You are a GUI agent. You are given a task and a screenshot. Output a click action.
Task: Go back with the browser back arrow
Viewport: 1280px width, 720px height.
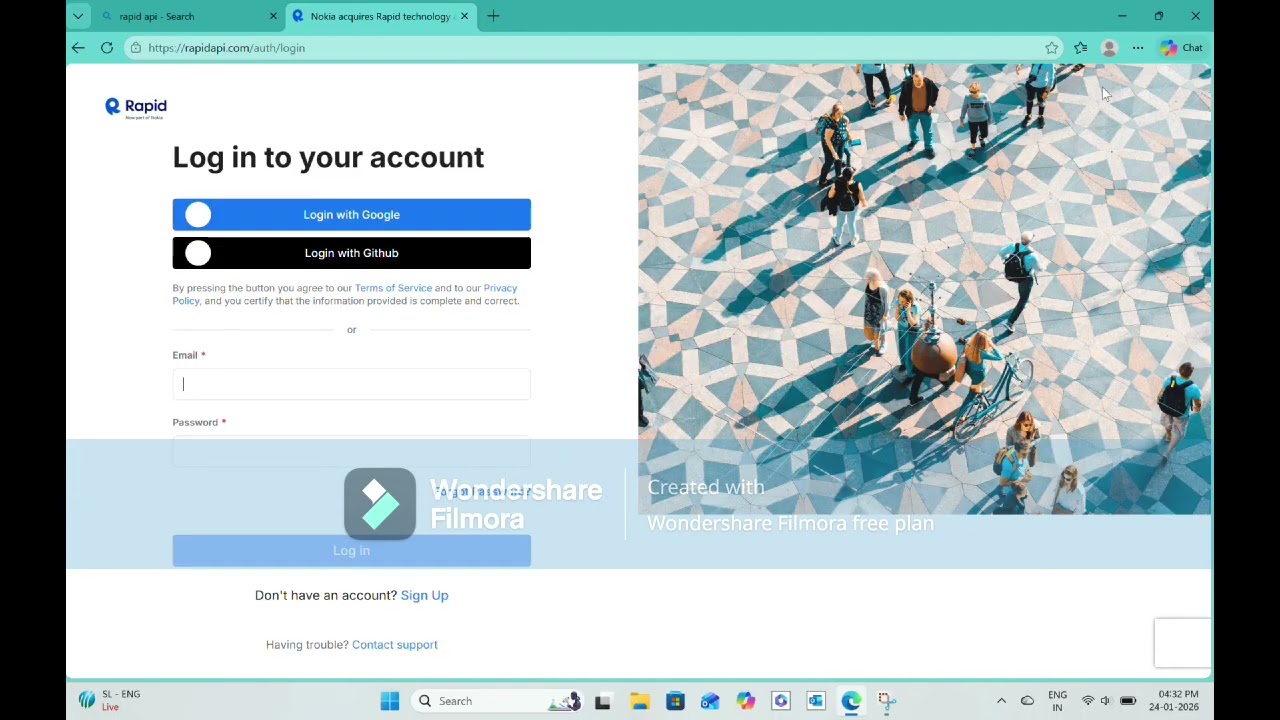point(78,47)
